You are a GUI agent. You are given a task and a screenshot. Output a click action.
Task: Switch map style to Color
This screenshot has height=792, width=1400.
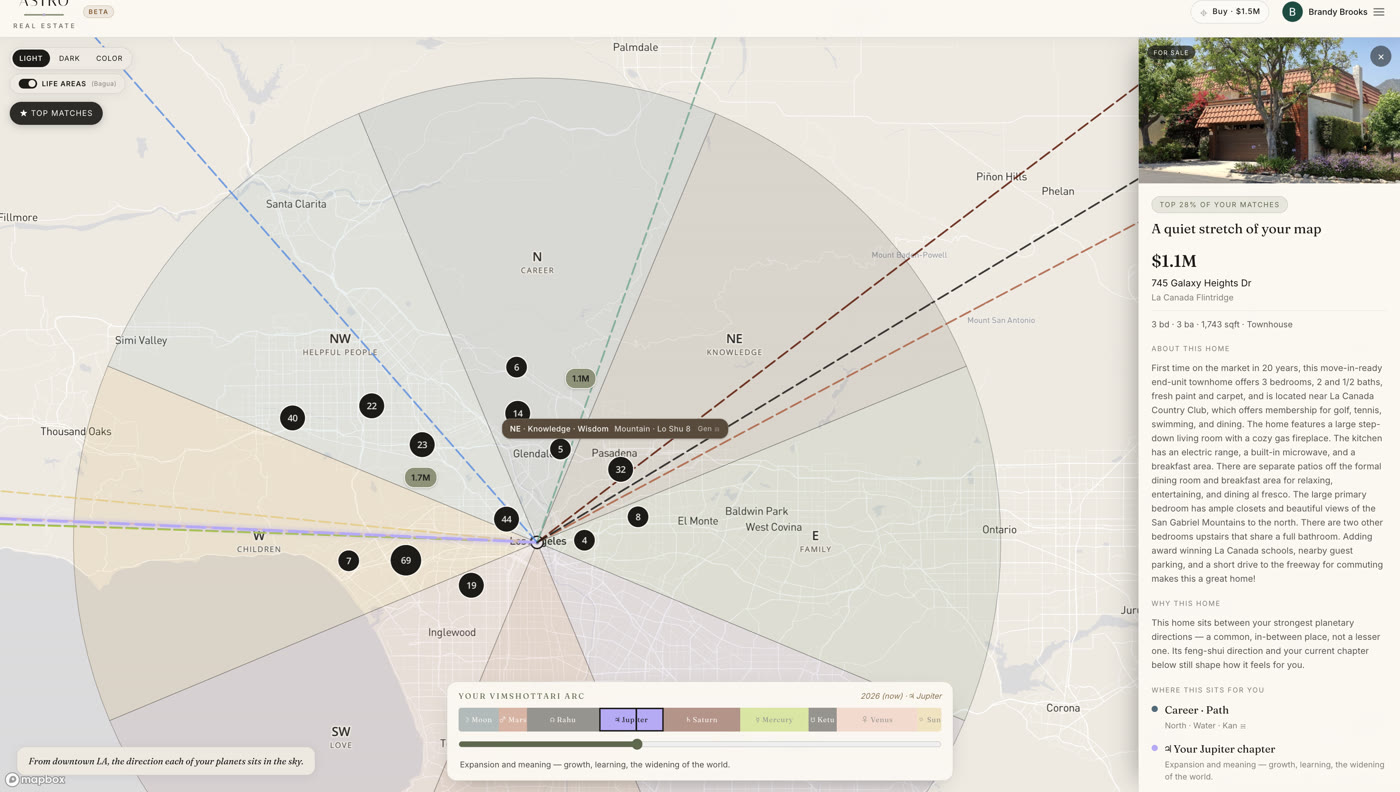(109, 58)
